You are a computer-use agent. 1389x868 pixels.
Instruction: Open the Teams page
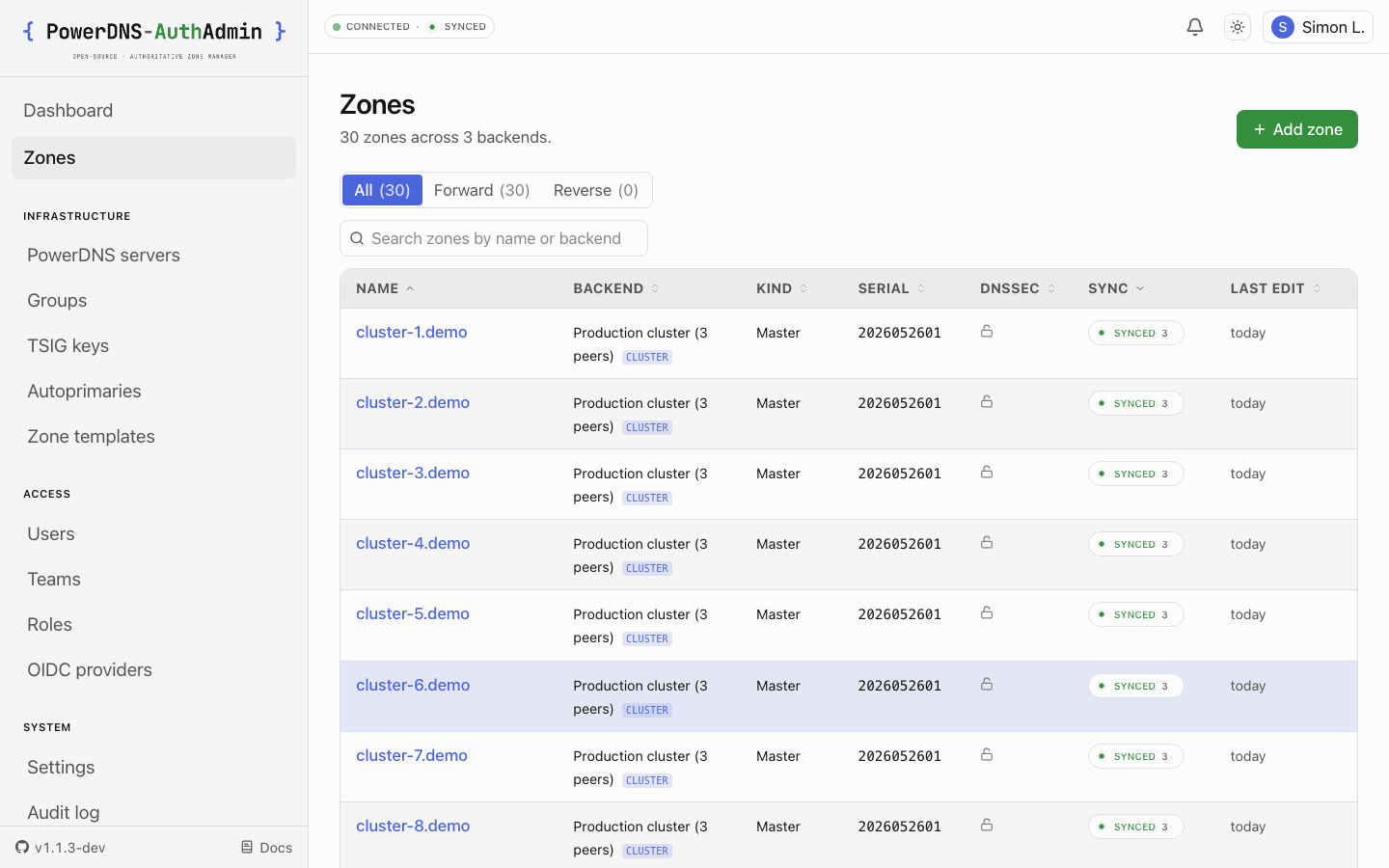tap(154, 580)
